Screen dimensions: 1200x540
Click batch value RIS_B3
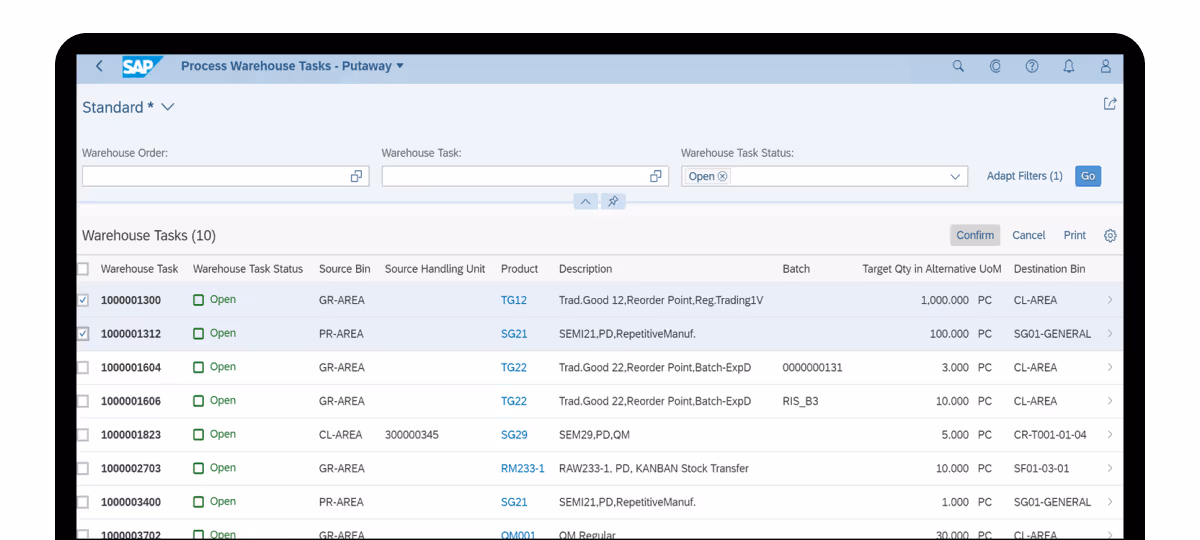(x=800, y=401)
